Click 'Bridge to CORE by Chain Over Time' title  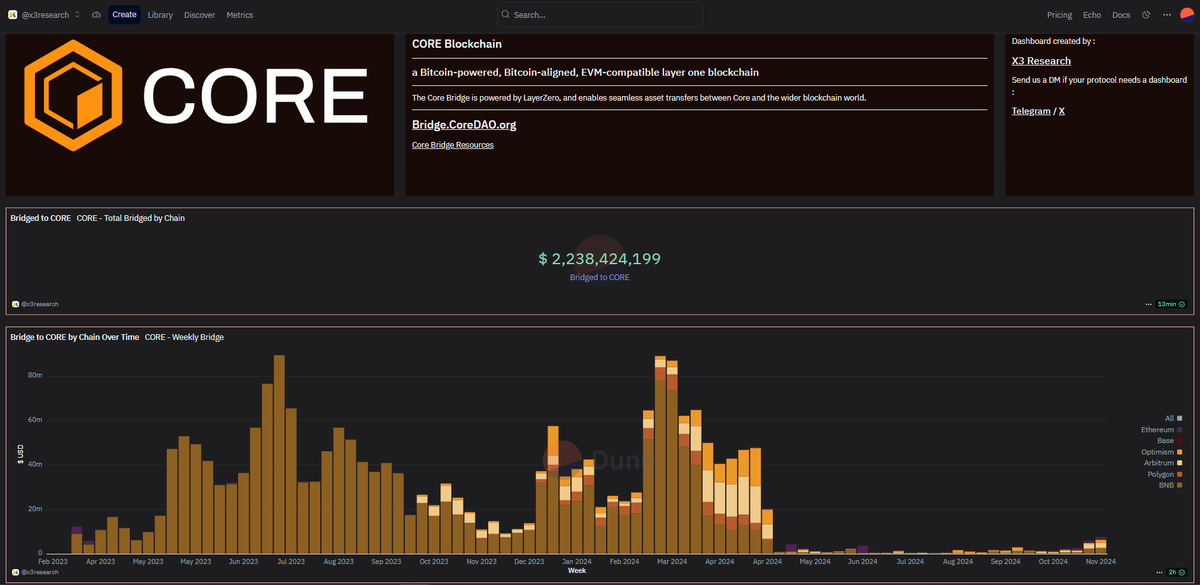click(75, 337)
